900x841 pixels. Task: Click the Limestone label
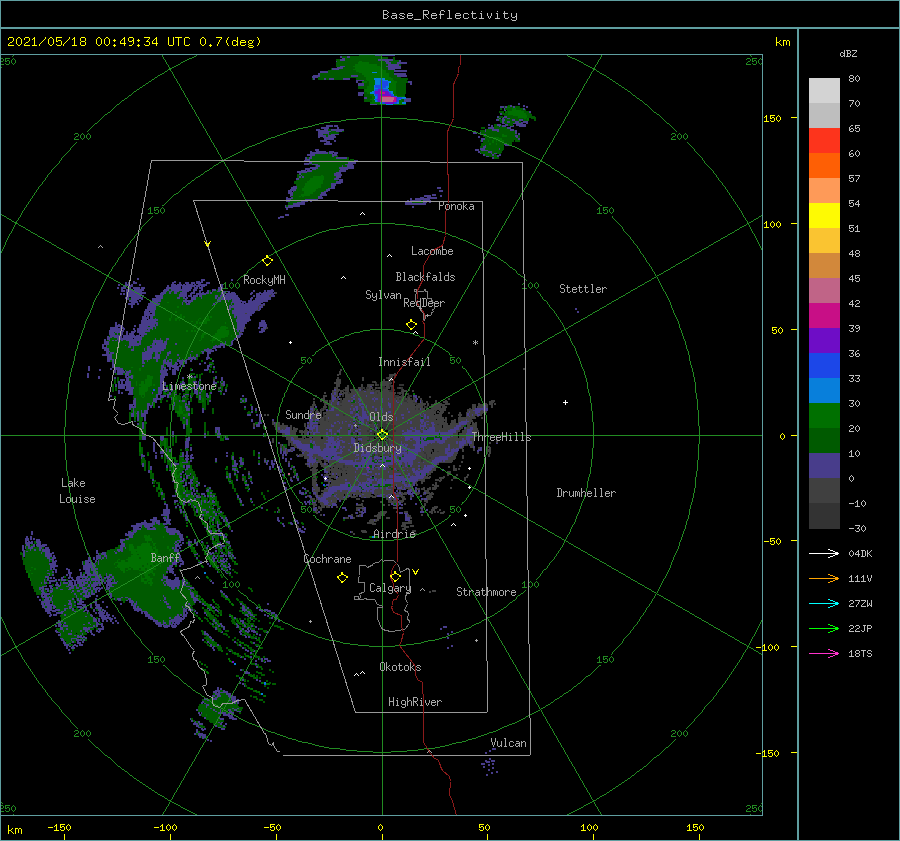189,386
